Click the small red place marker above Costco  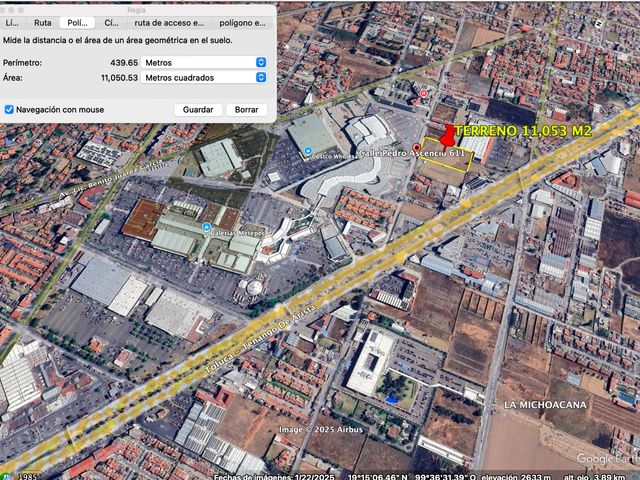pos(423,93)
